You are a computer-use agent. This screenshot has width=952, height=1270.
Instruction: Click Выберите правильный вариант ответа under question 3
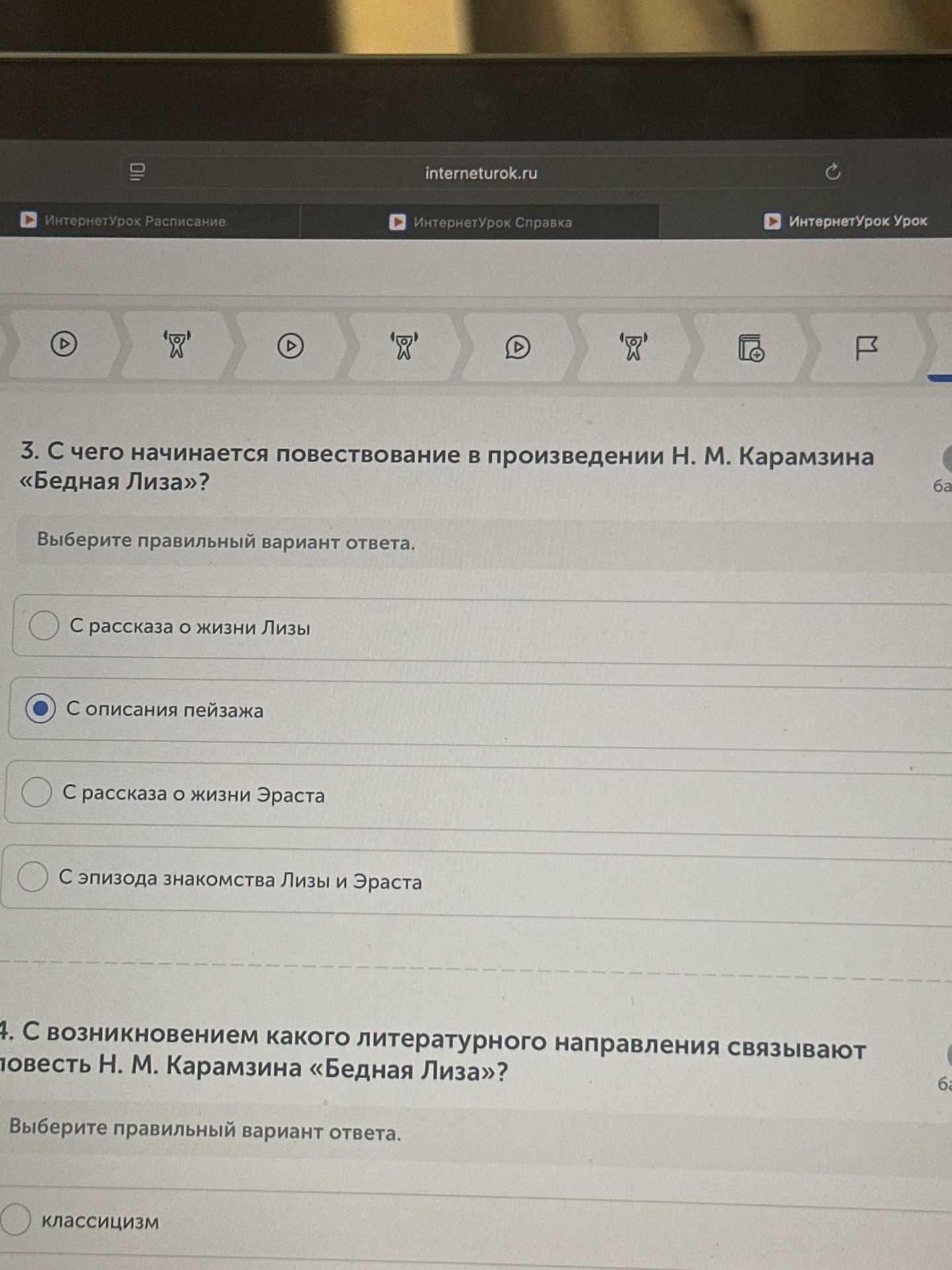[225, 541]
